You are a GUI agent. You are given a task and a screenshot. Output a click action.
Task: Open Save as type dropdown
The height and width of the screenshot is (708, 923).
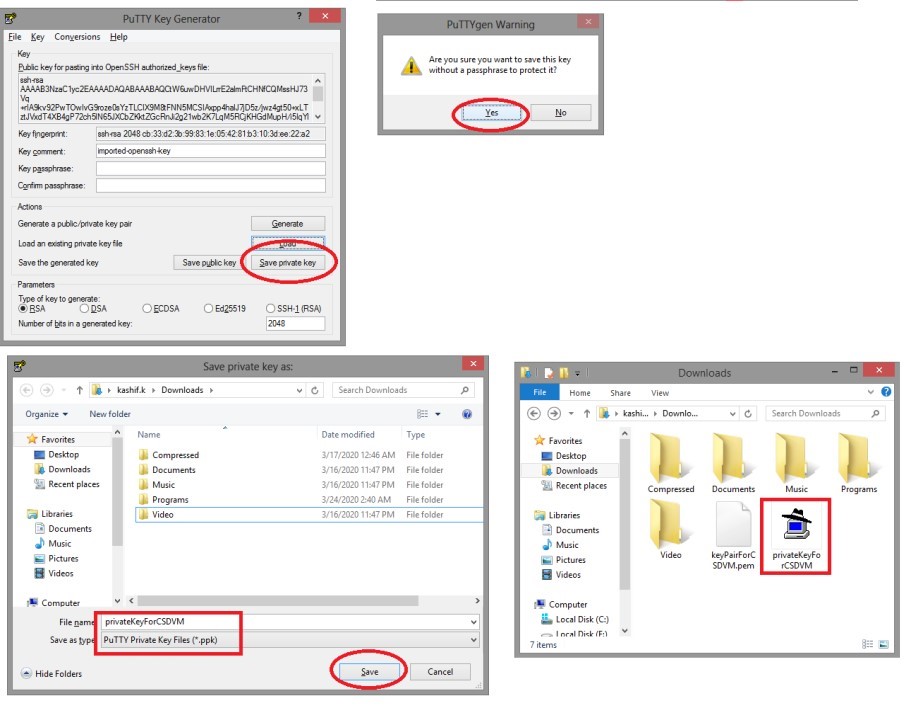click(x=290, y=640)
